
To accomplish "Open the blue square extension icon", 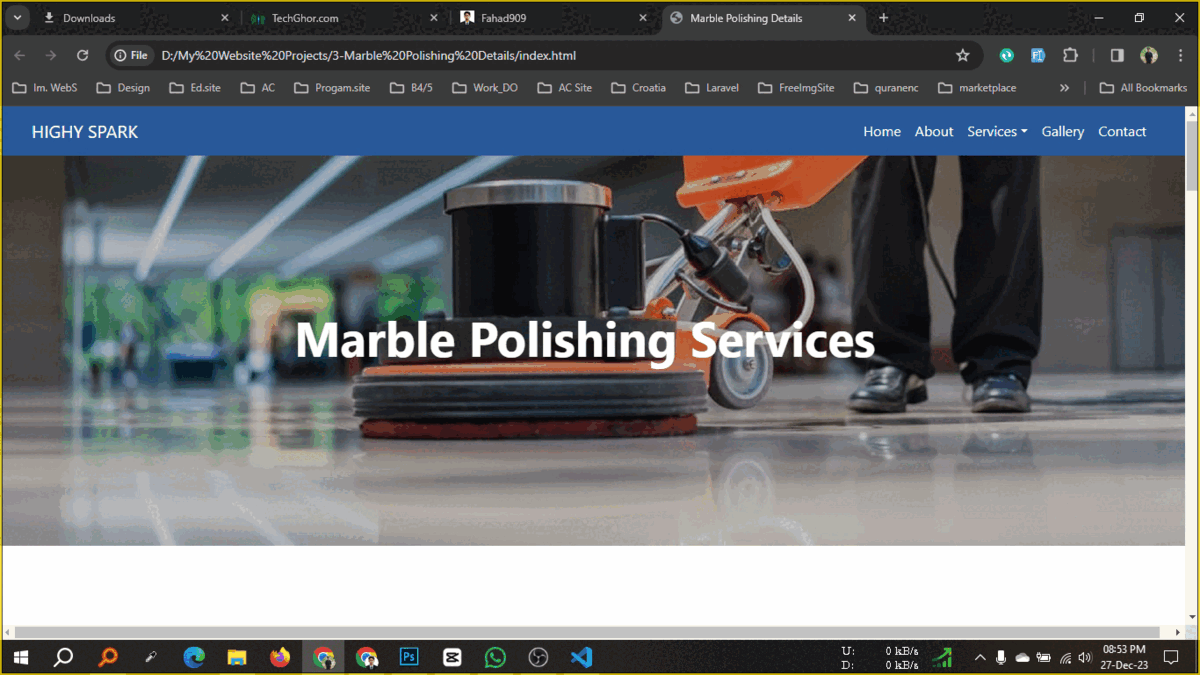I will point(1038,56).
